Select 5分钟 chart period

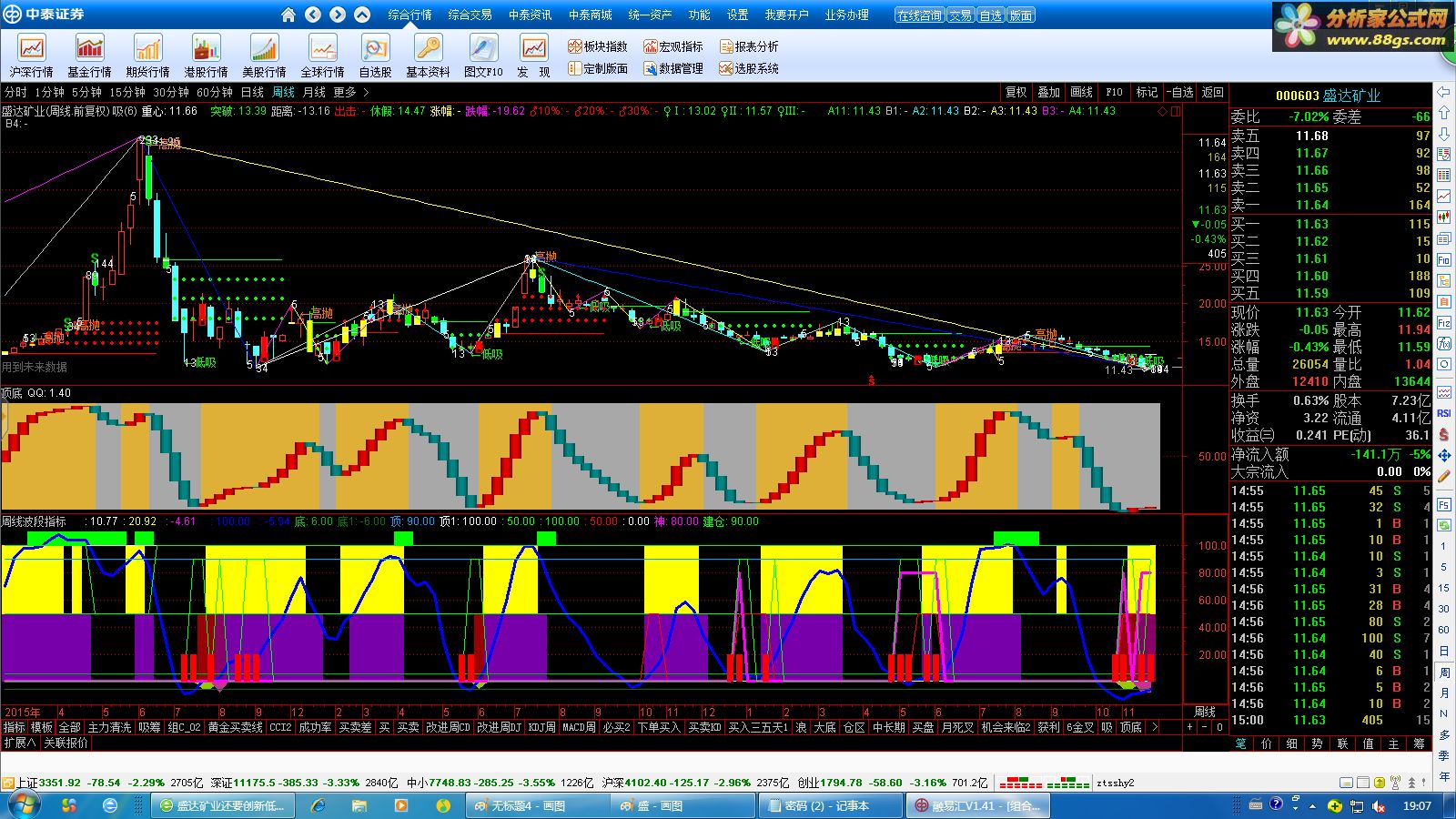click(x=86, y=93)
